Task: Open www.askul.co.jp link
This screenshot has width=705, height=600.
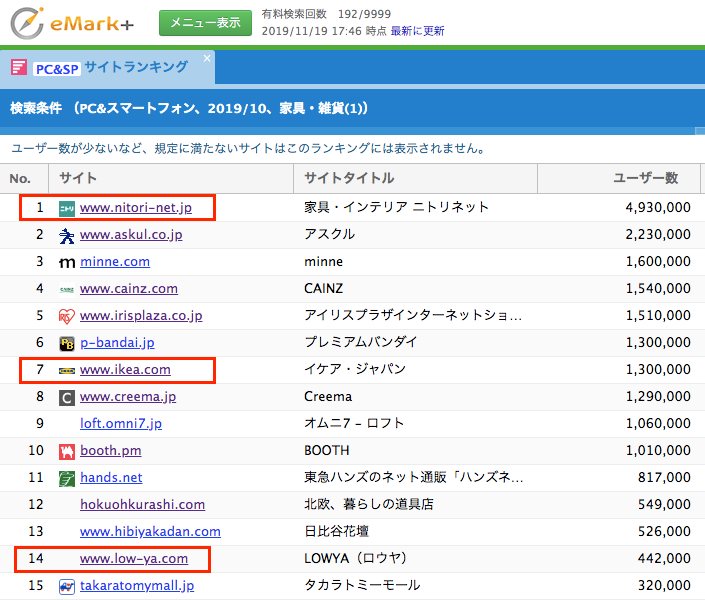Action: coord(131,235)
